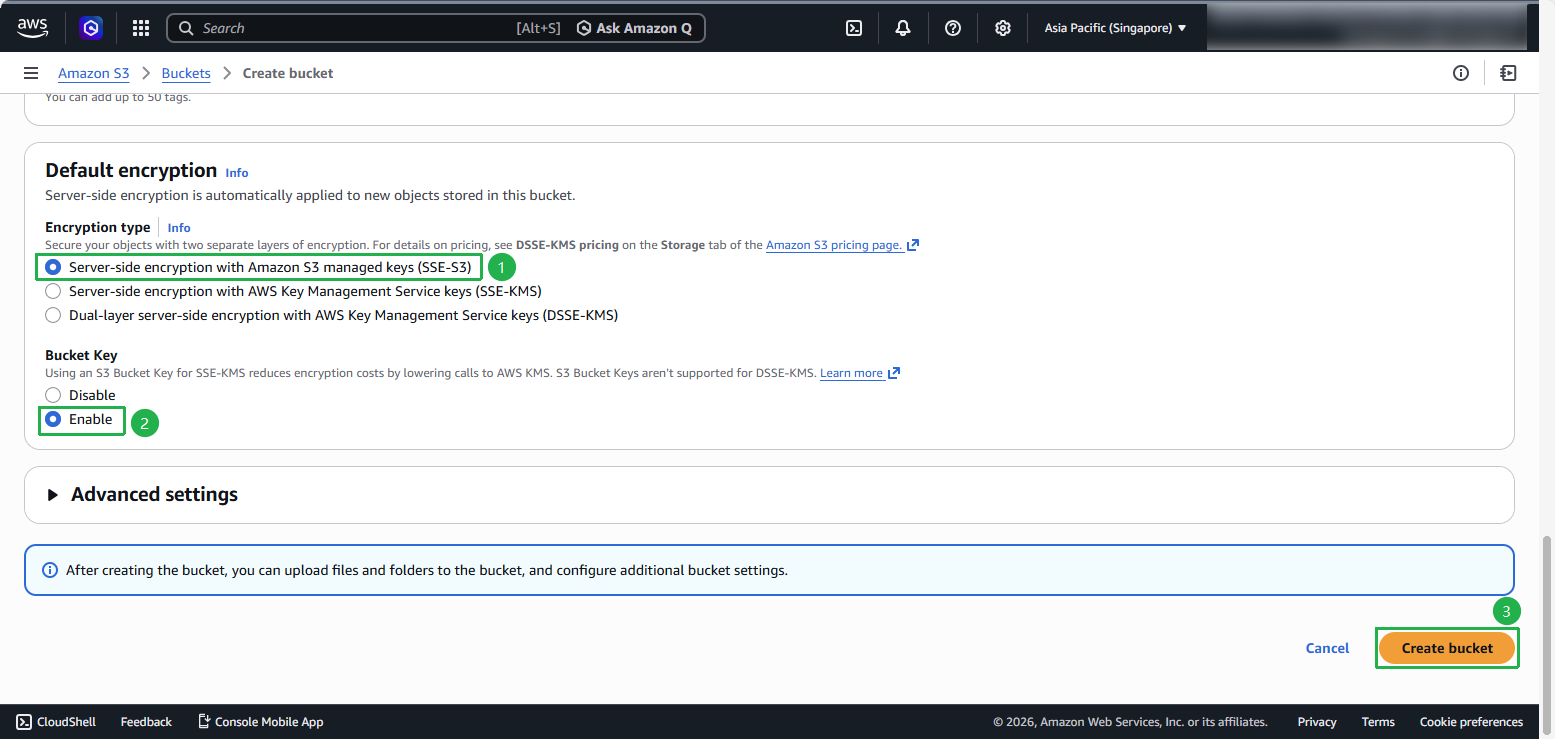Click the Ask Amazon Q button

click(634, 28)
